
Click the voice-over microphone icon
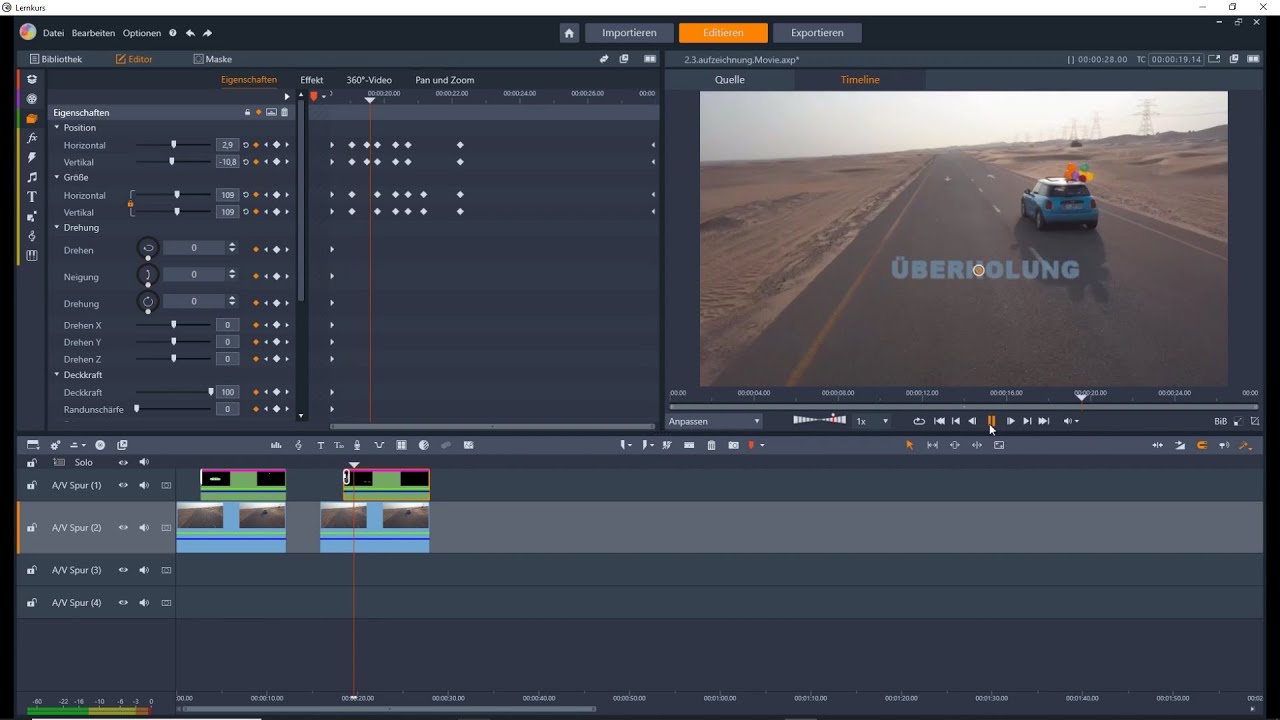click(x=357, y=445)
